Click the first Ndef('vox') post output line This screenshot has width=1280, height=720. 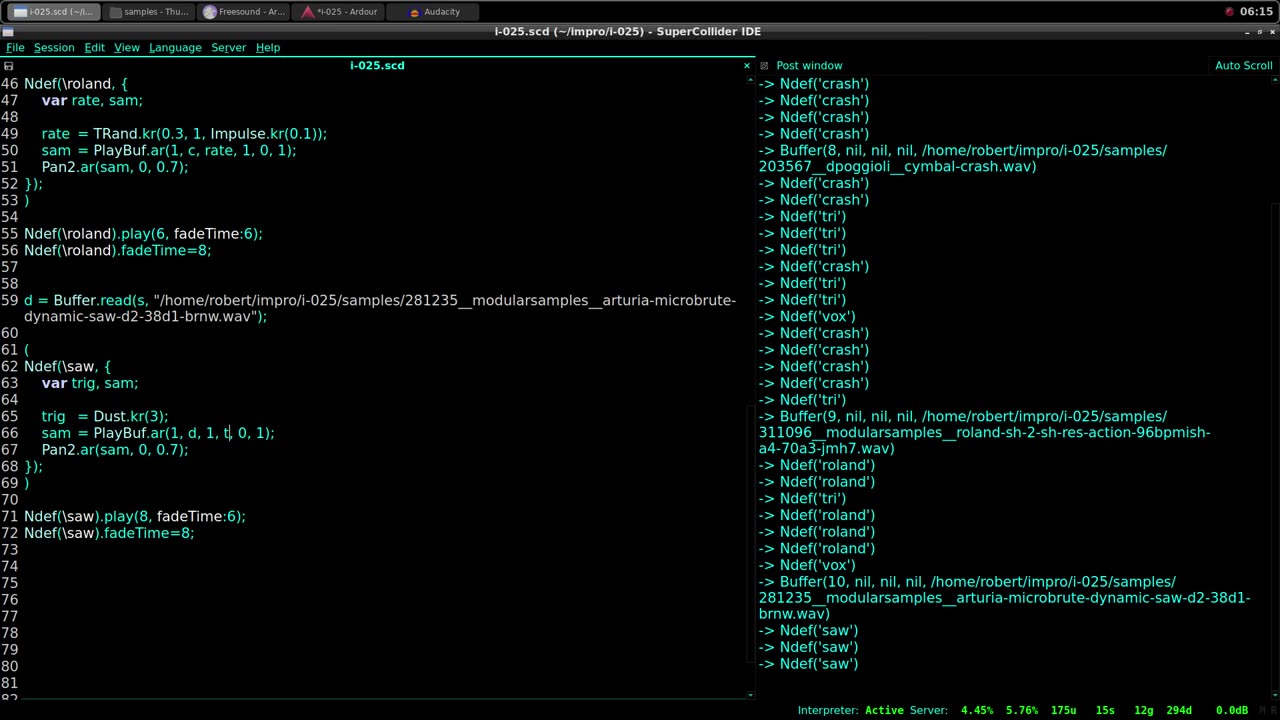click(807, 316)
